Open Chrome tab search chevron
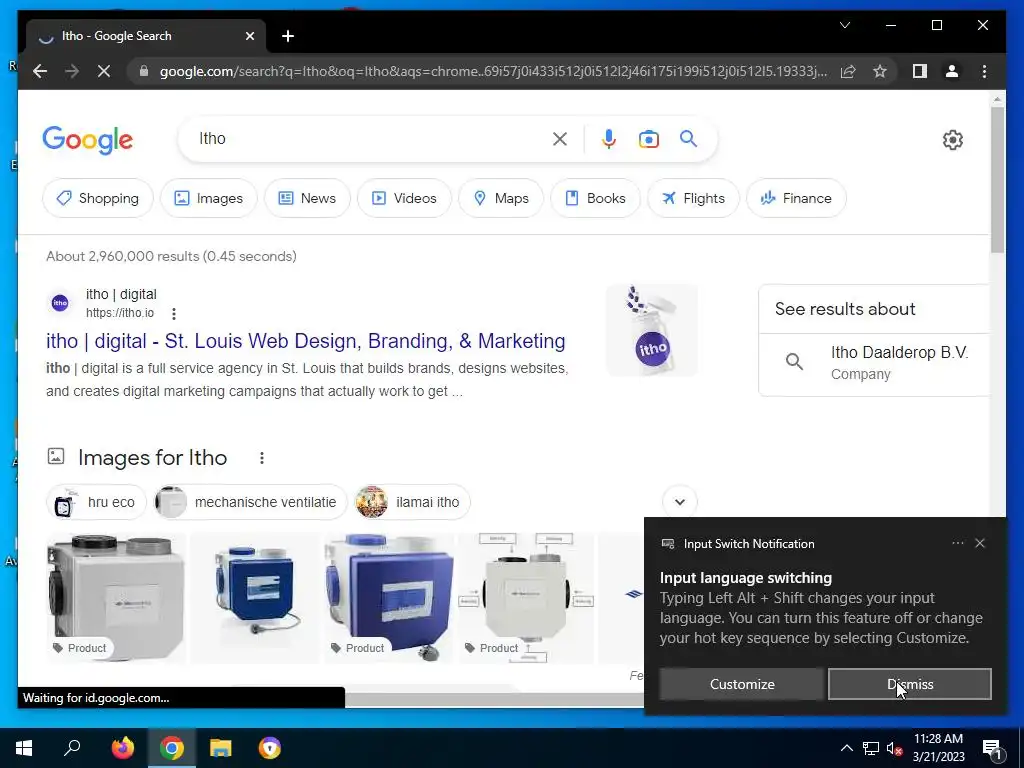Image resolution: width=1024 pixels, height=768 pixels. tap(844, 25)
